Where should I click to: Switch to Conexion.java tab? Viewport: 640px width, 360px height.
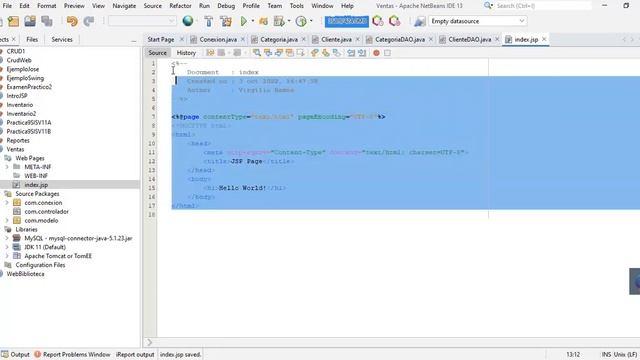218,39
